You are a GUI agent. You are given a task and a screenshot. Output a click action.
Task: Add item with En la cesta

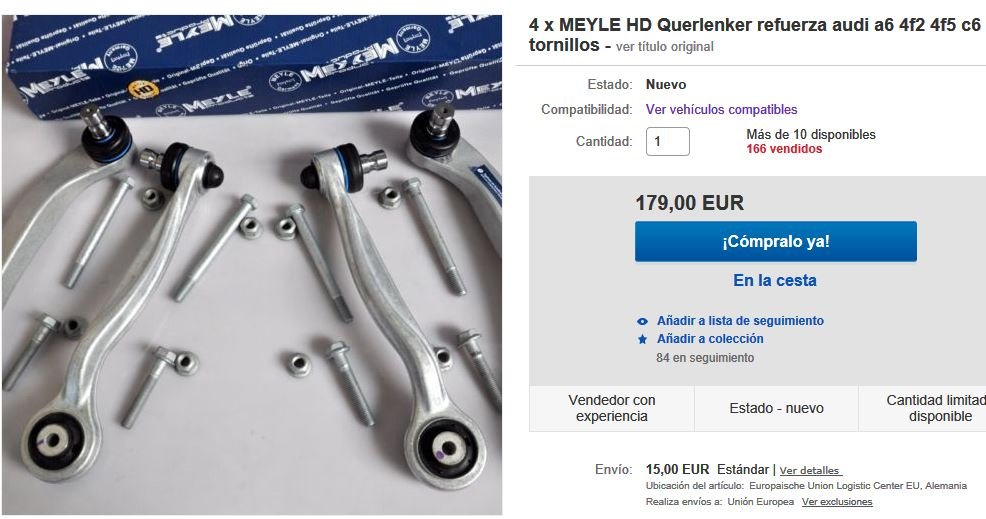[775, 281]
